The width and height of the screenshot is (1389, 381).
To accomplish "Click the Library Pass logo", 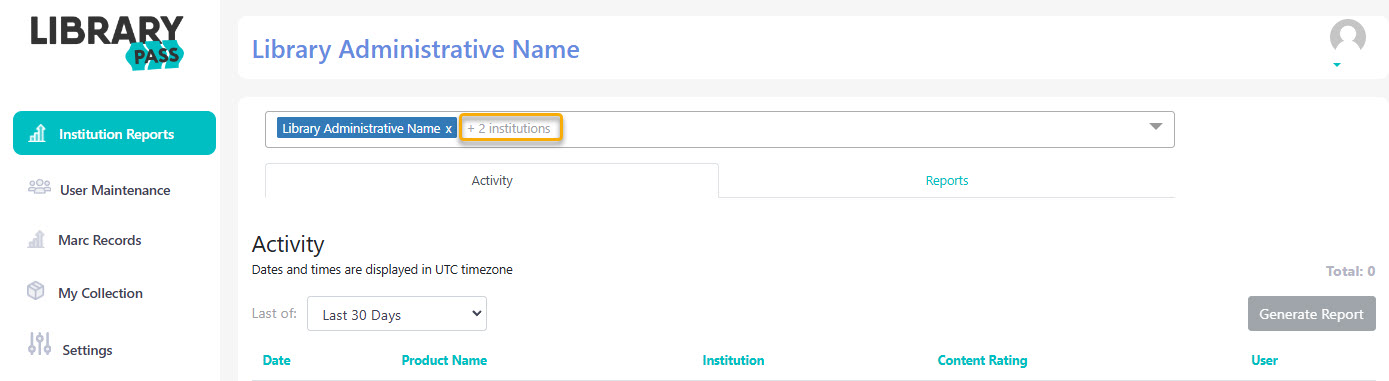I will [x=107, y=43].
